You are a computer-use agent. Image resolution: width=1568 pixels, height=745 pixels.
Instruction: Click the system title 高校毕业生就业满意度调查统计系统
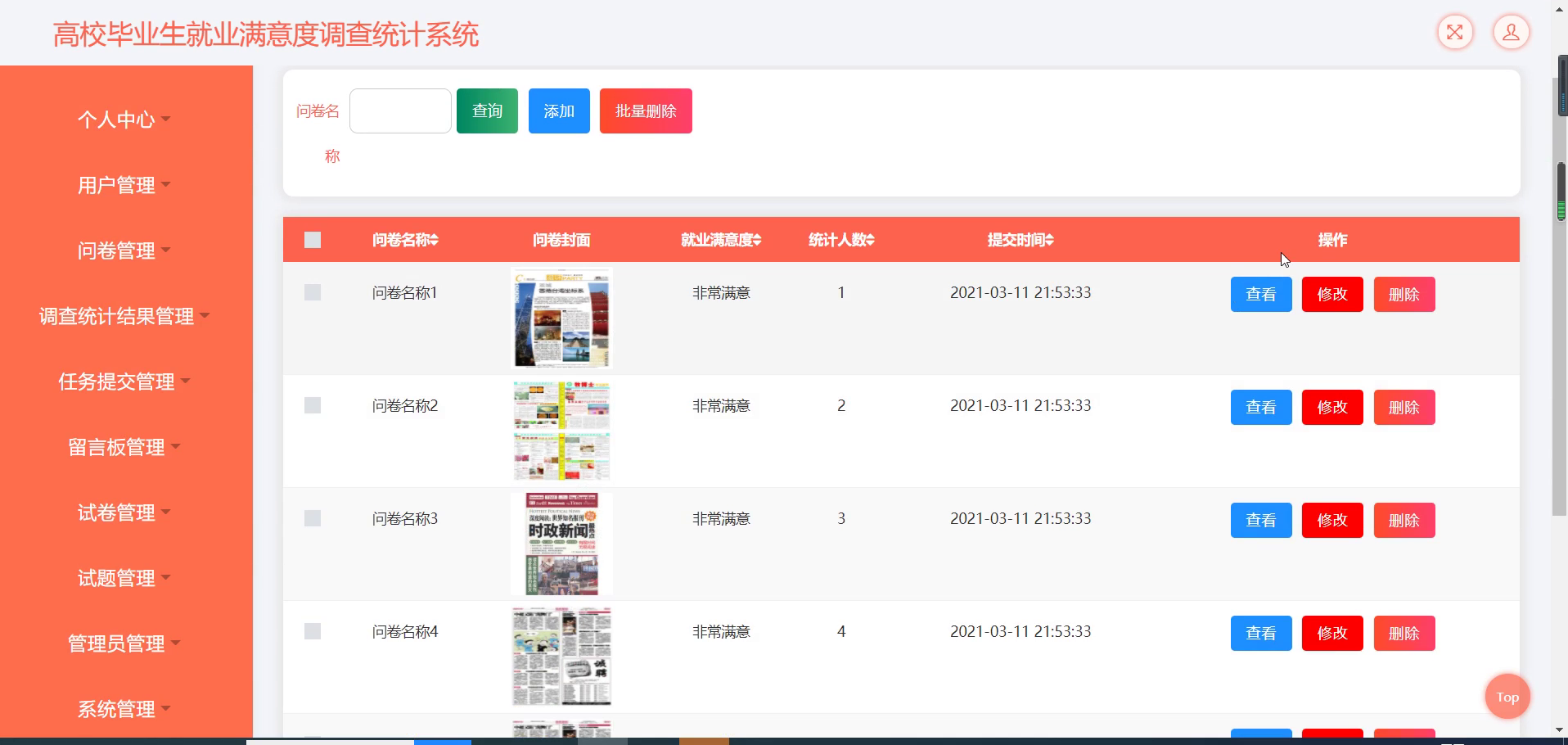266,34
